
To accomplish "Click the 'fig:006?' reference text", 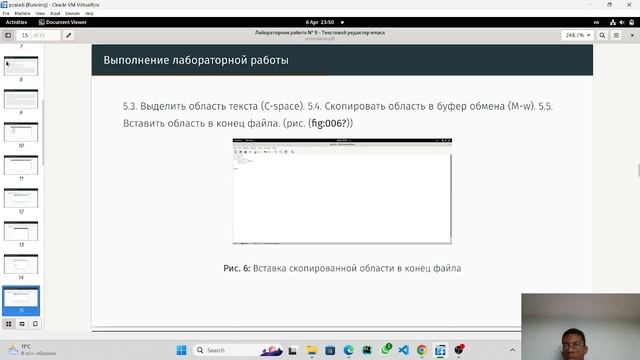I will coord(330,123).
